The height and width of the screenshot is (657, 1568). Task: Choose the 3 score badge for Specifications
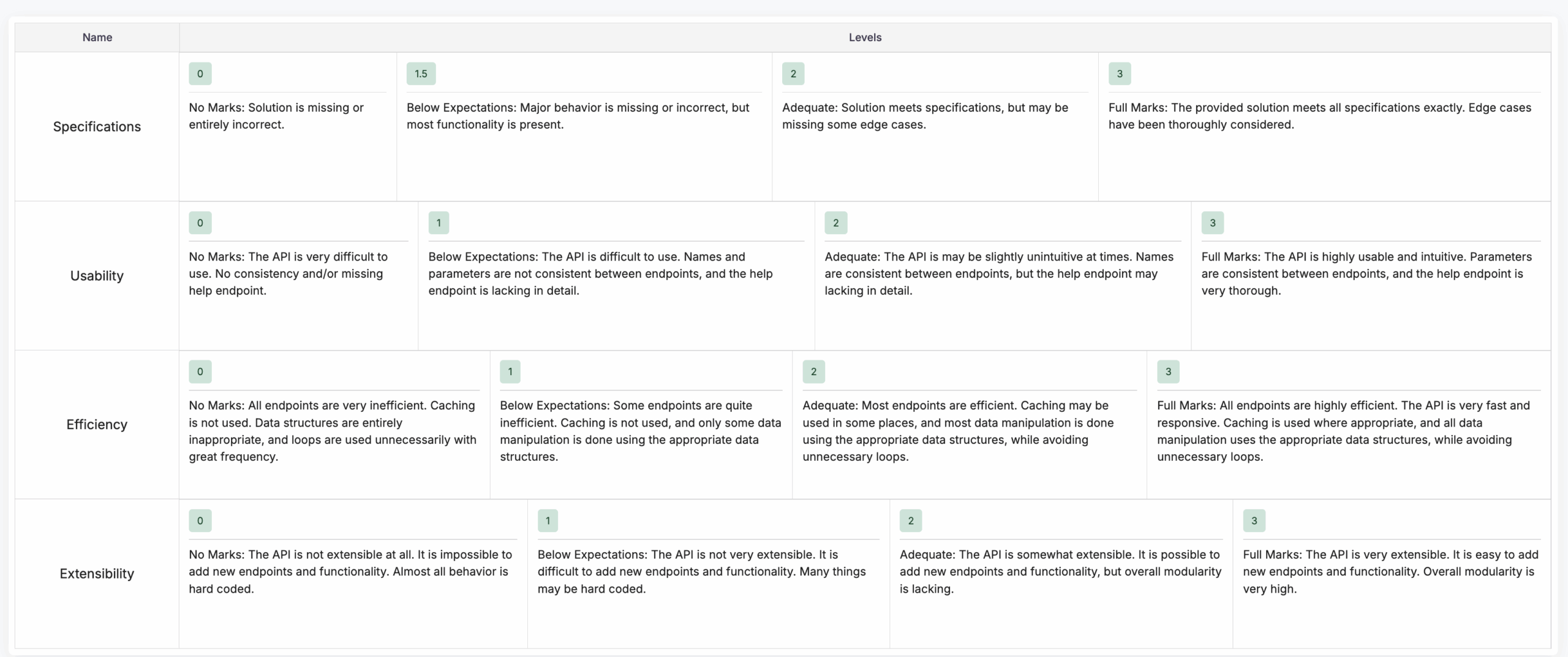(1119, 74)
